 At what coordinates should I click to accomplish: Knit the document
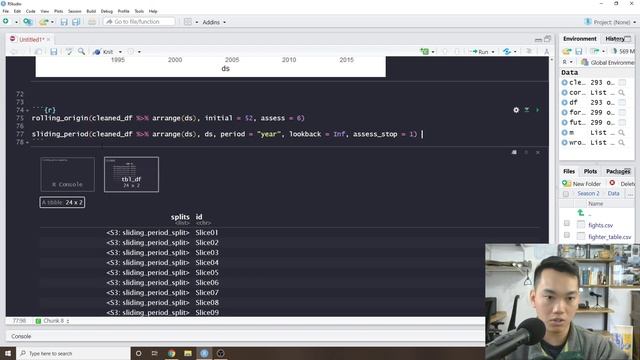(103, 52)
